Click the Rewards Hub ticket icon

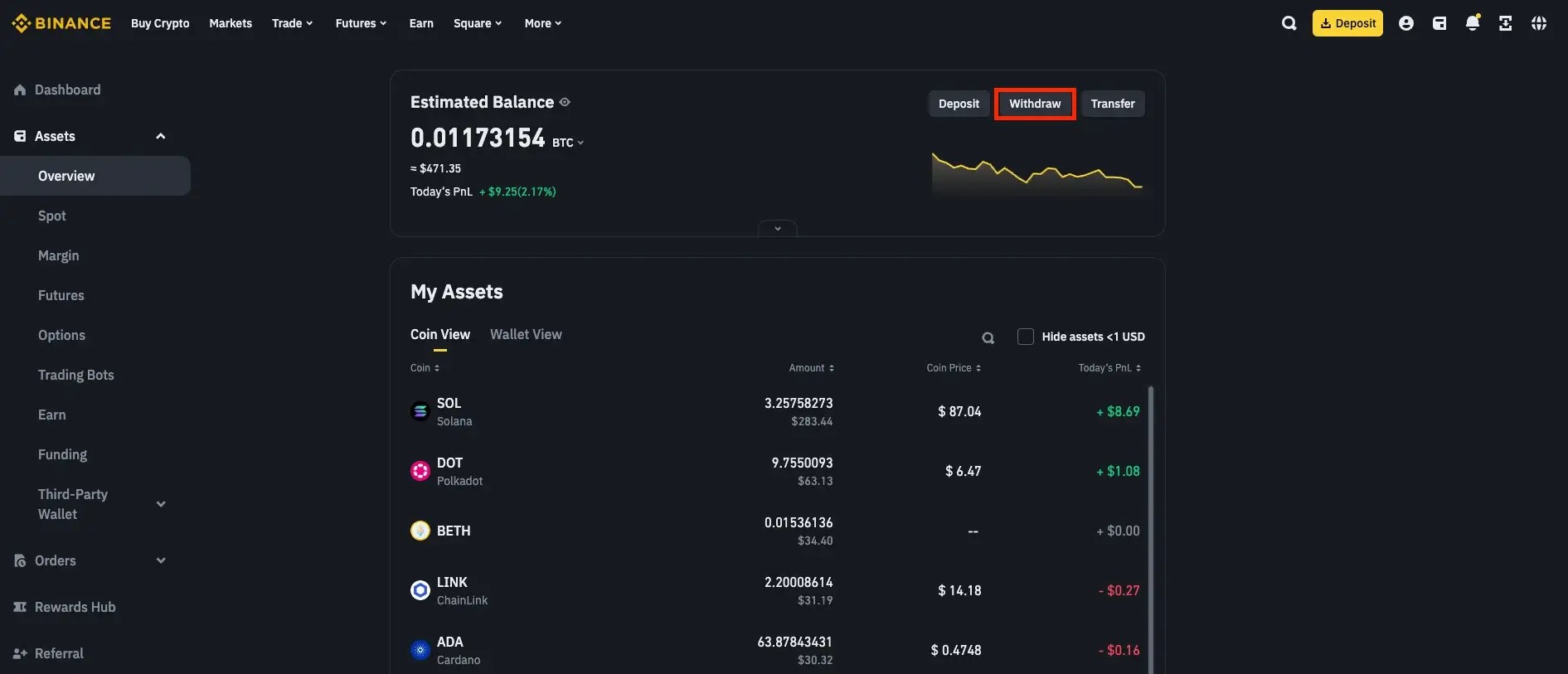(20, 607)
